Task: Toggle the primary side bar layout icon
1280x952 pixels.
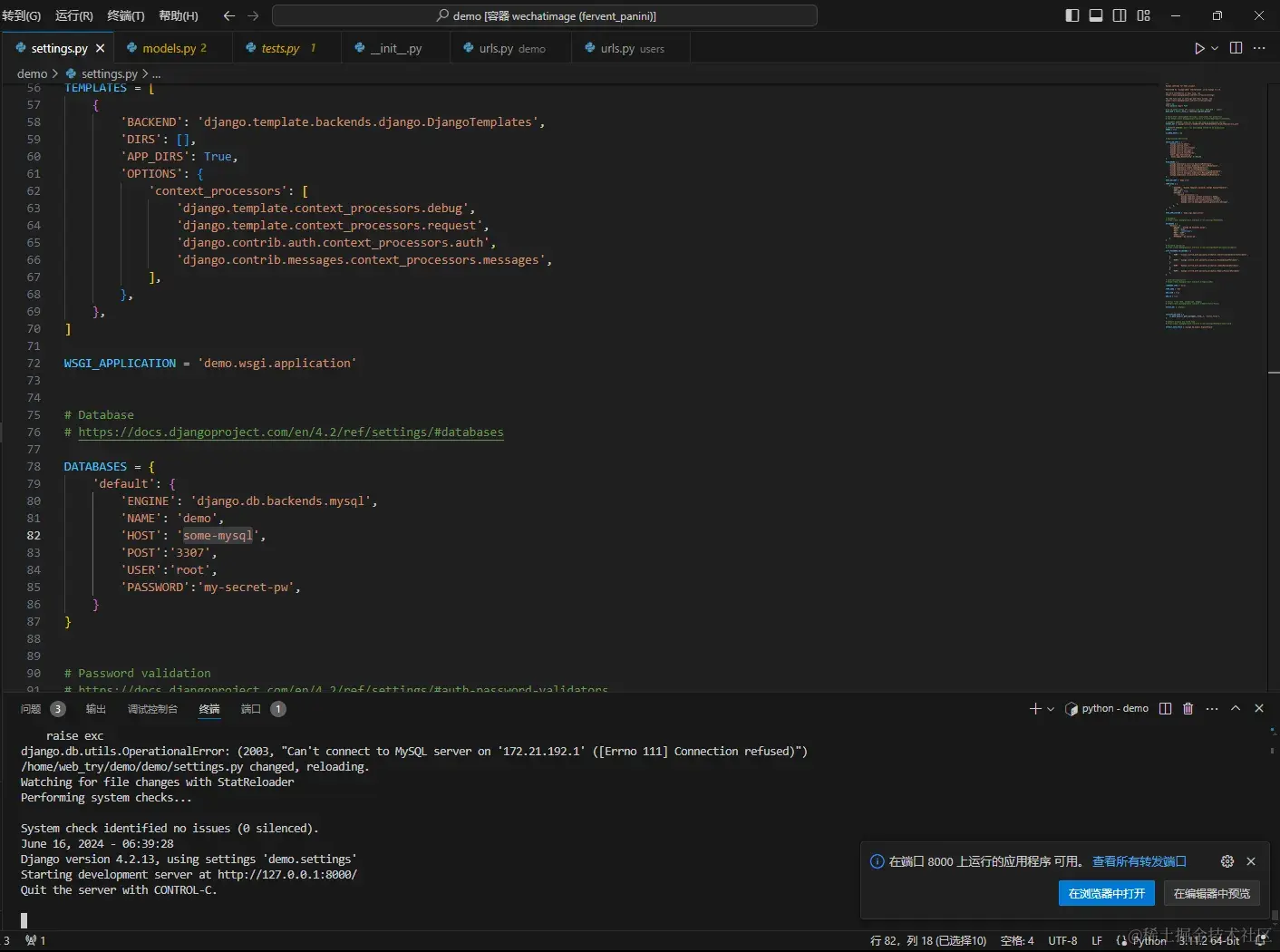Action: pos(1072,15)
